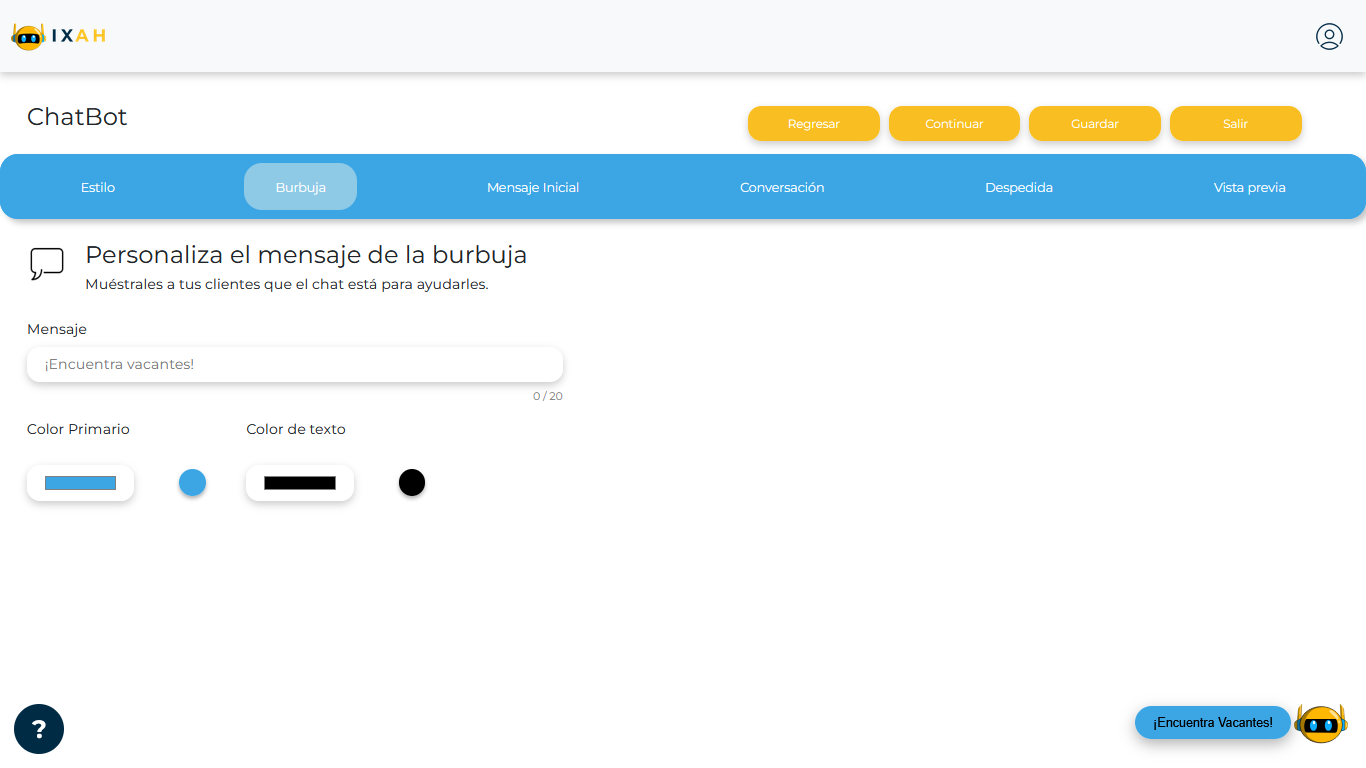Image resolution: width=1366 pixels, height=768 pixels.
Task: Switch to Mensaje Inicial tab
Action: tap(533, 187)
